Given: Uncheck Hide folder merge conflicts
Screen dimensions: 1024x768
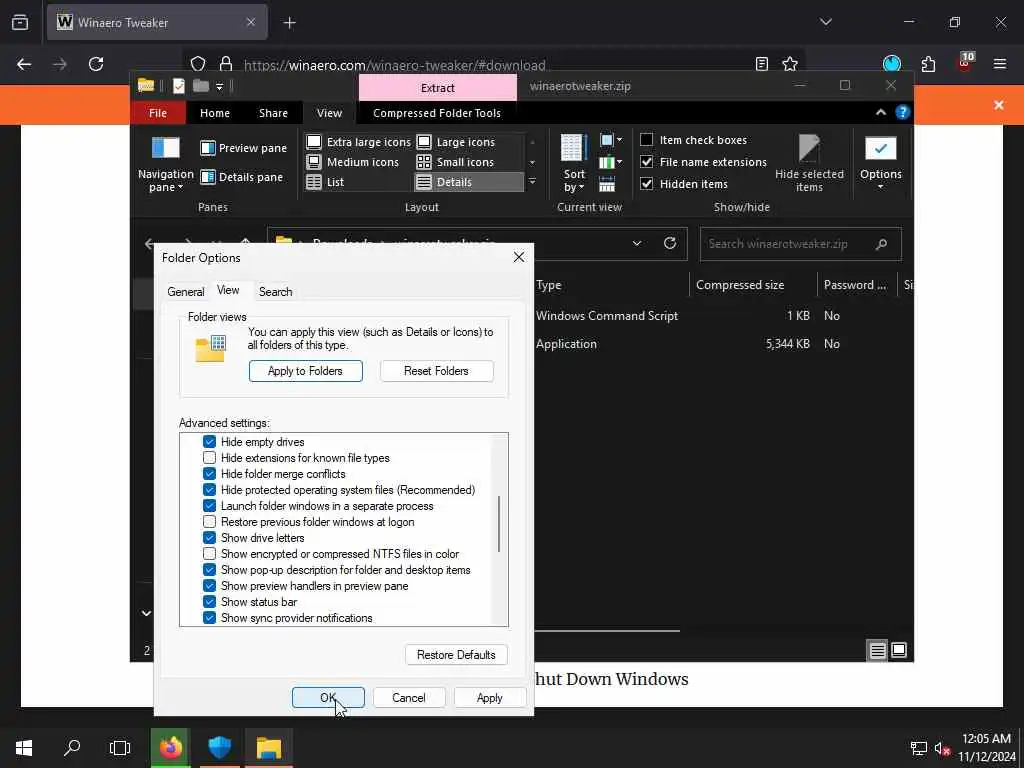Looking at the screenshot, I should [210, 474].
